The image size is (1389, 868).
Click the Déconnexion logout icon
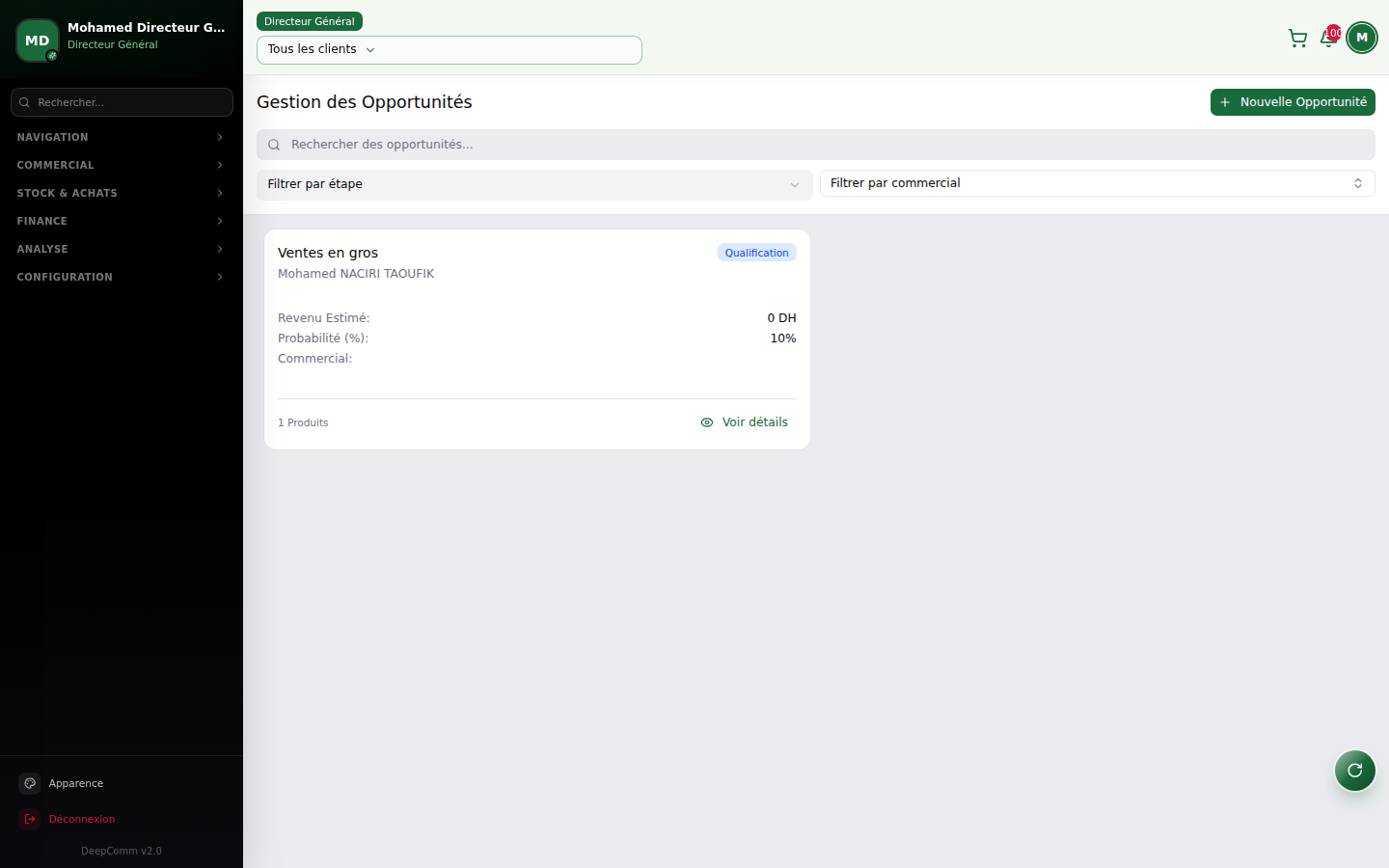tap(30, 819)
